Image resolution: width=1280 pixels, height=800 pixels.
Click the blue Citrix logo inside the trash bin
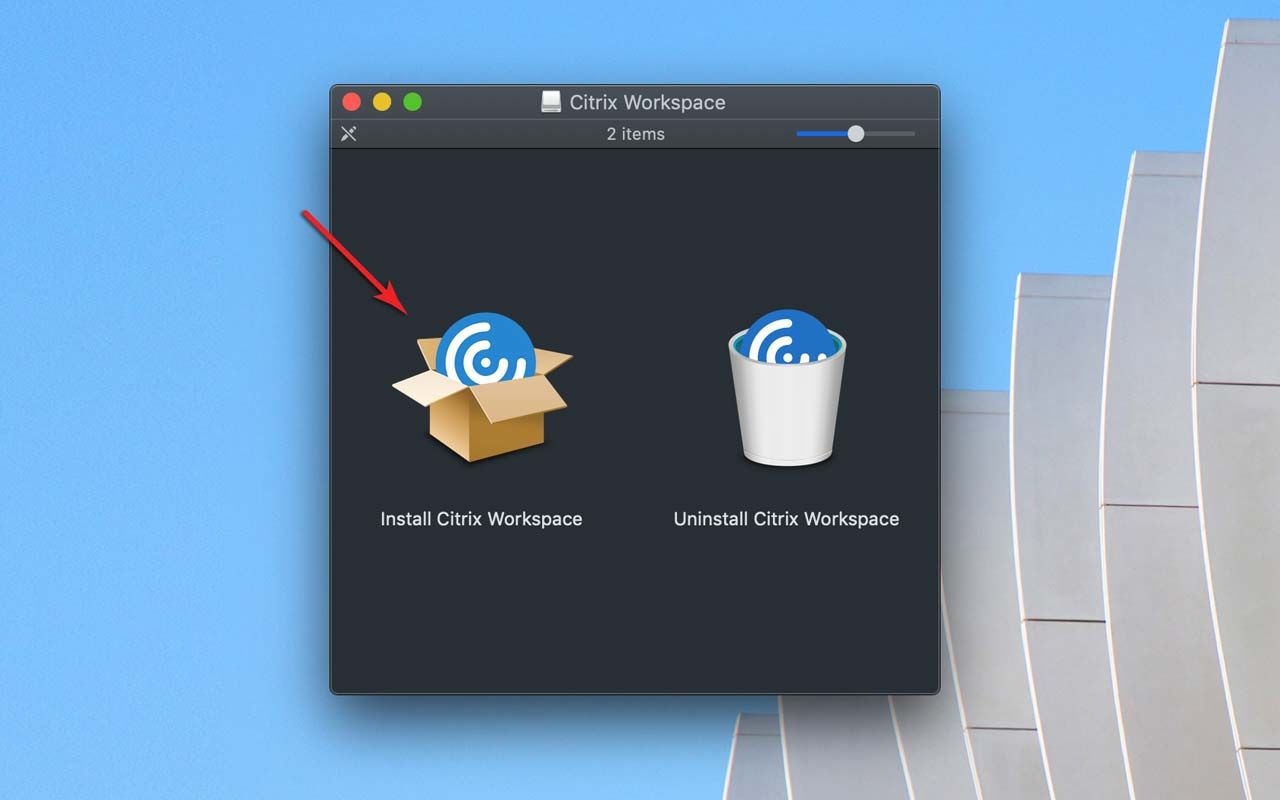(x=788, y=338)
